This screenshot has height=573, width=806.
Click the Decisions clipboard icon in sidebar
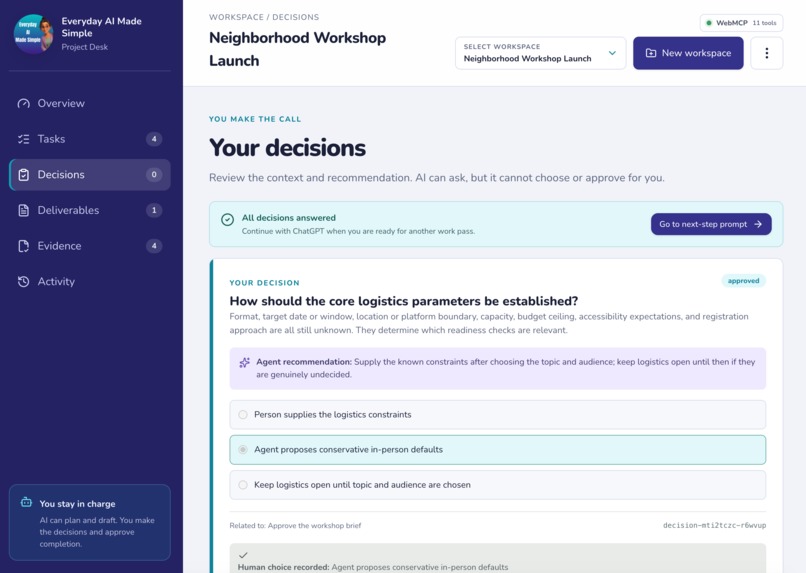23,175
